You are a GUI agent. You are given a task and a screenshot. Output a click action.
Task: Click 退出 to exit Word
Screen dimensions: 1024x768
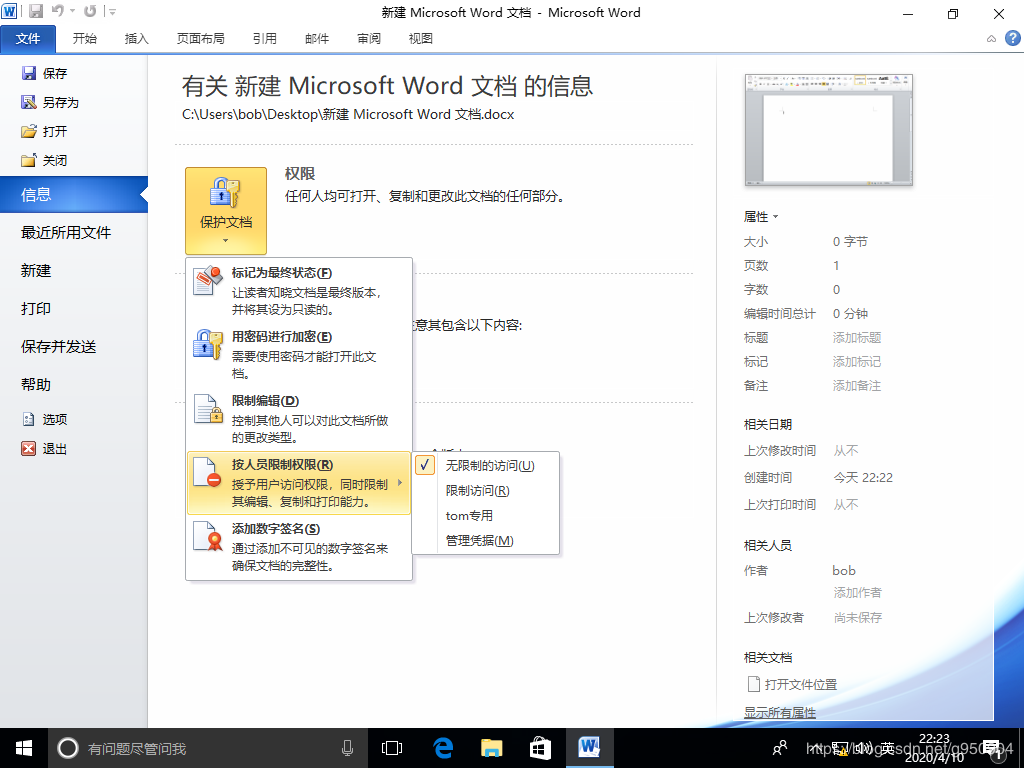point(44,449)
